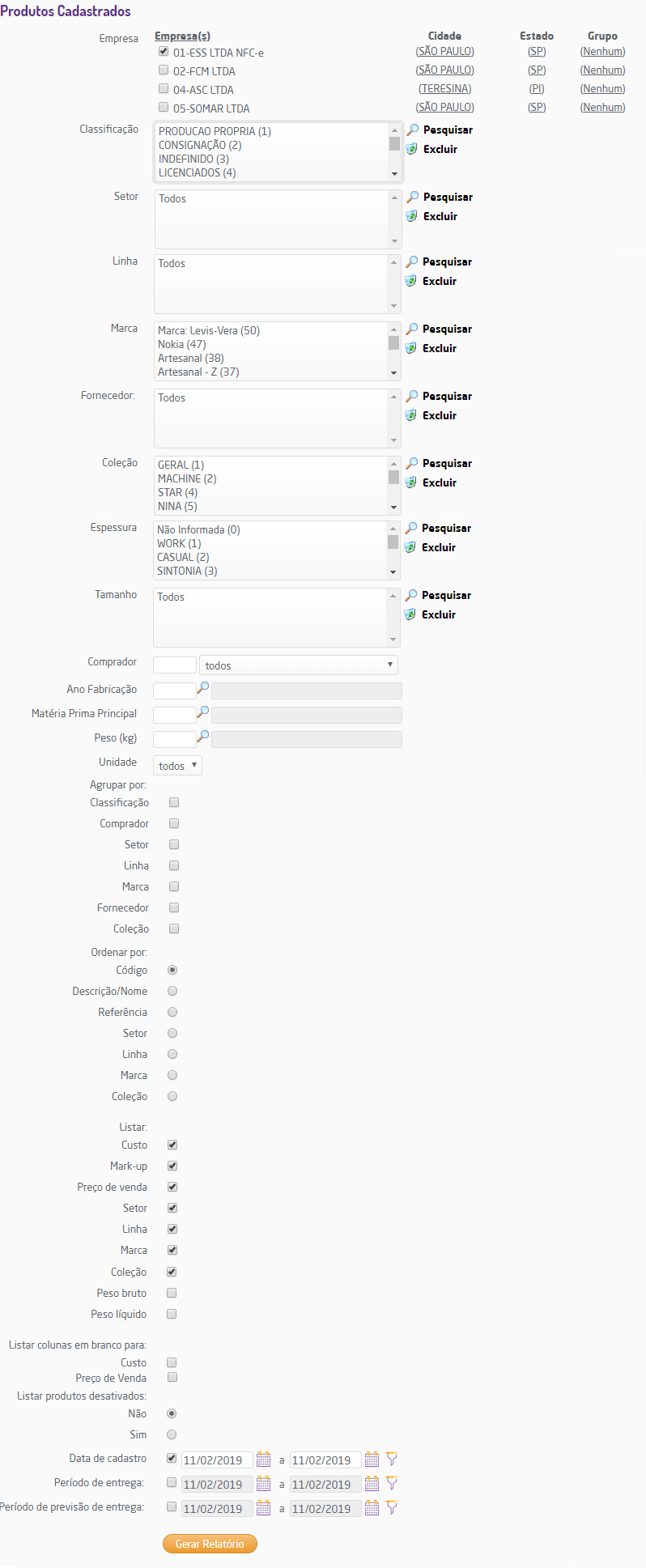Click the Gerar Relatório button
This screenshot has width=646, height=1568.
click(210, 1544)
